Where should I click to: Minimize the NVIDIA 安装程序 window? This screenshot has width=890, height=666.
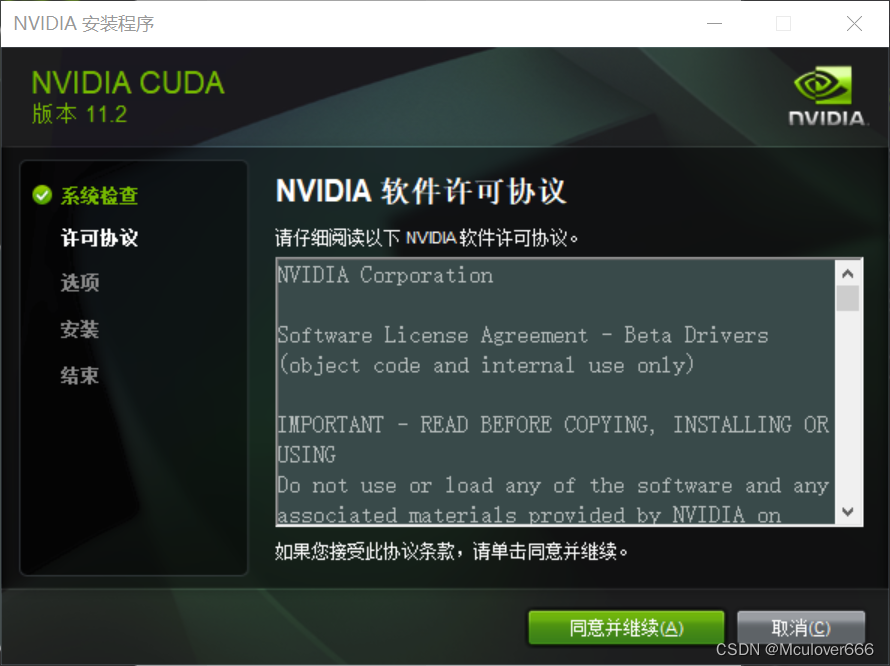[x=714, y=24]
